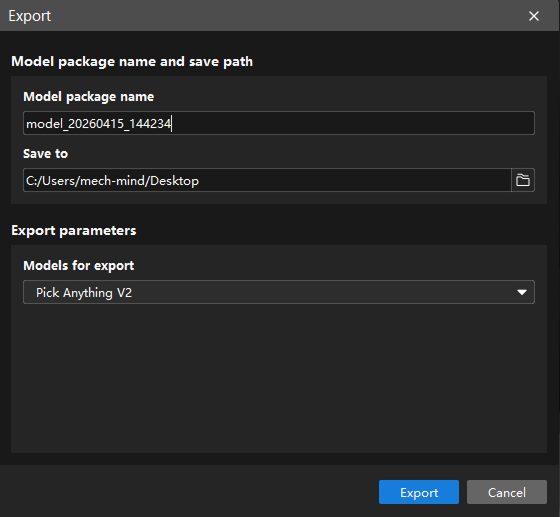Focus the Model package name field

point(279,123)
